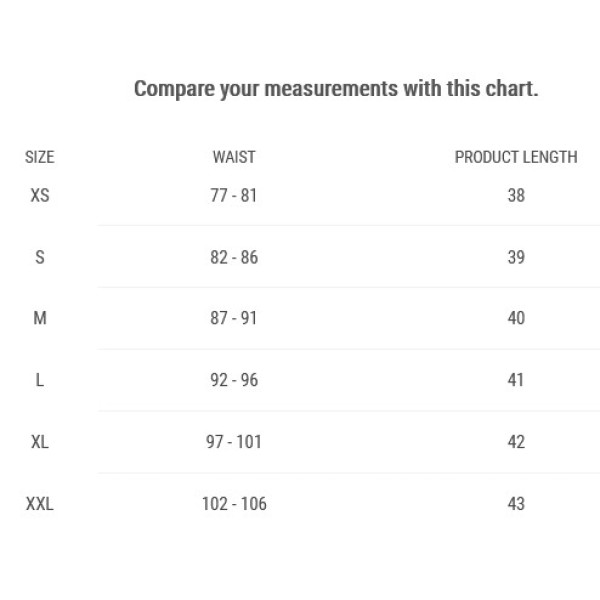The height and width of the screenshot is (600, 600).
Task: Click waist value 92 - 96
Action: (x=234, y=380)
